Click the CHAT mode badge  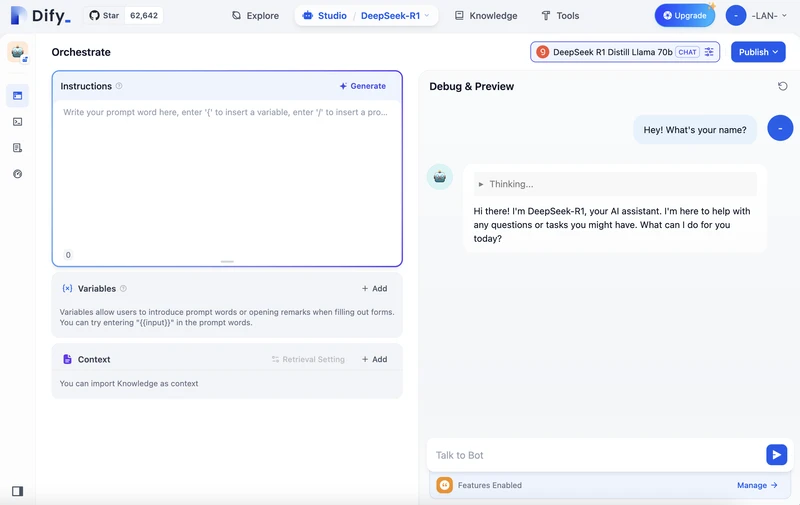tap(687, 52)
